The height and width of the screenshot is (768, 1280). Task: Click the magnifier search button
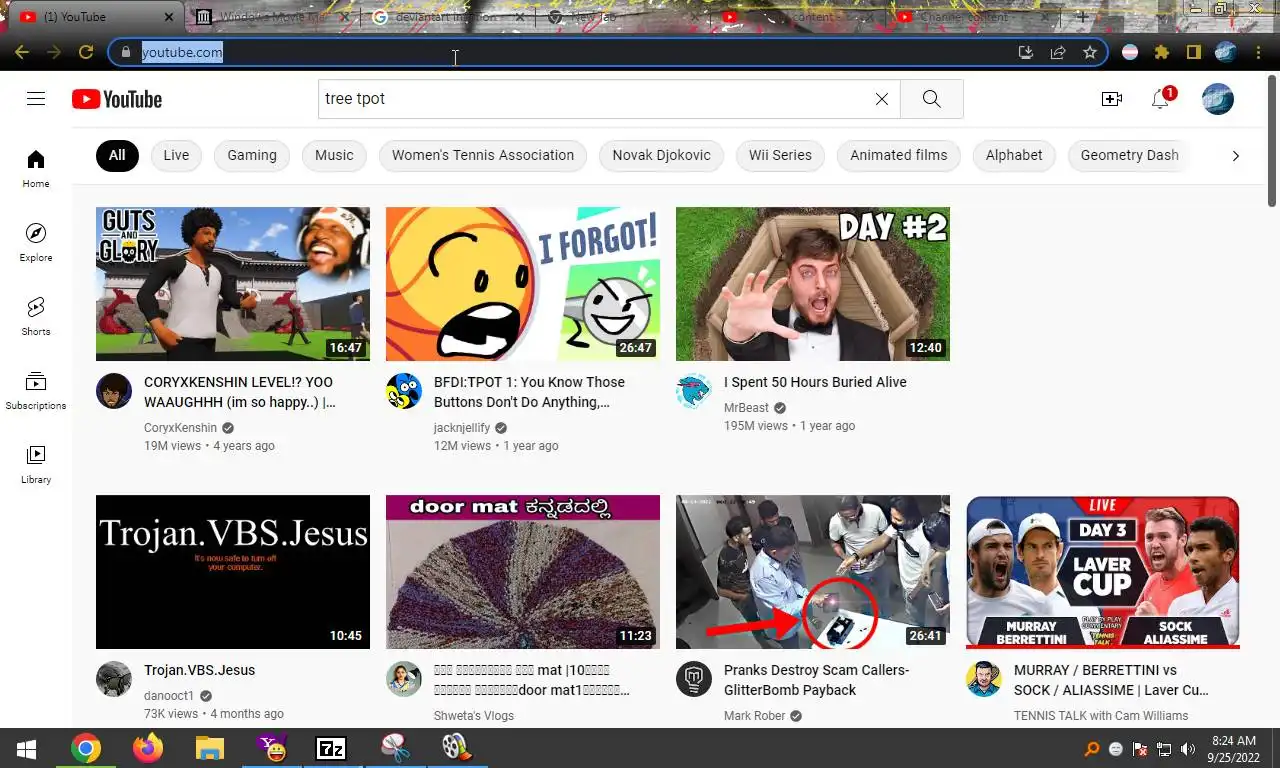[931, 99]
